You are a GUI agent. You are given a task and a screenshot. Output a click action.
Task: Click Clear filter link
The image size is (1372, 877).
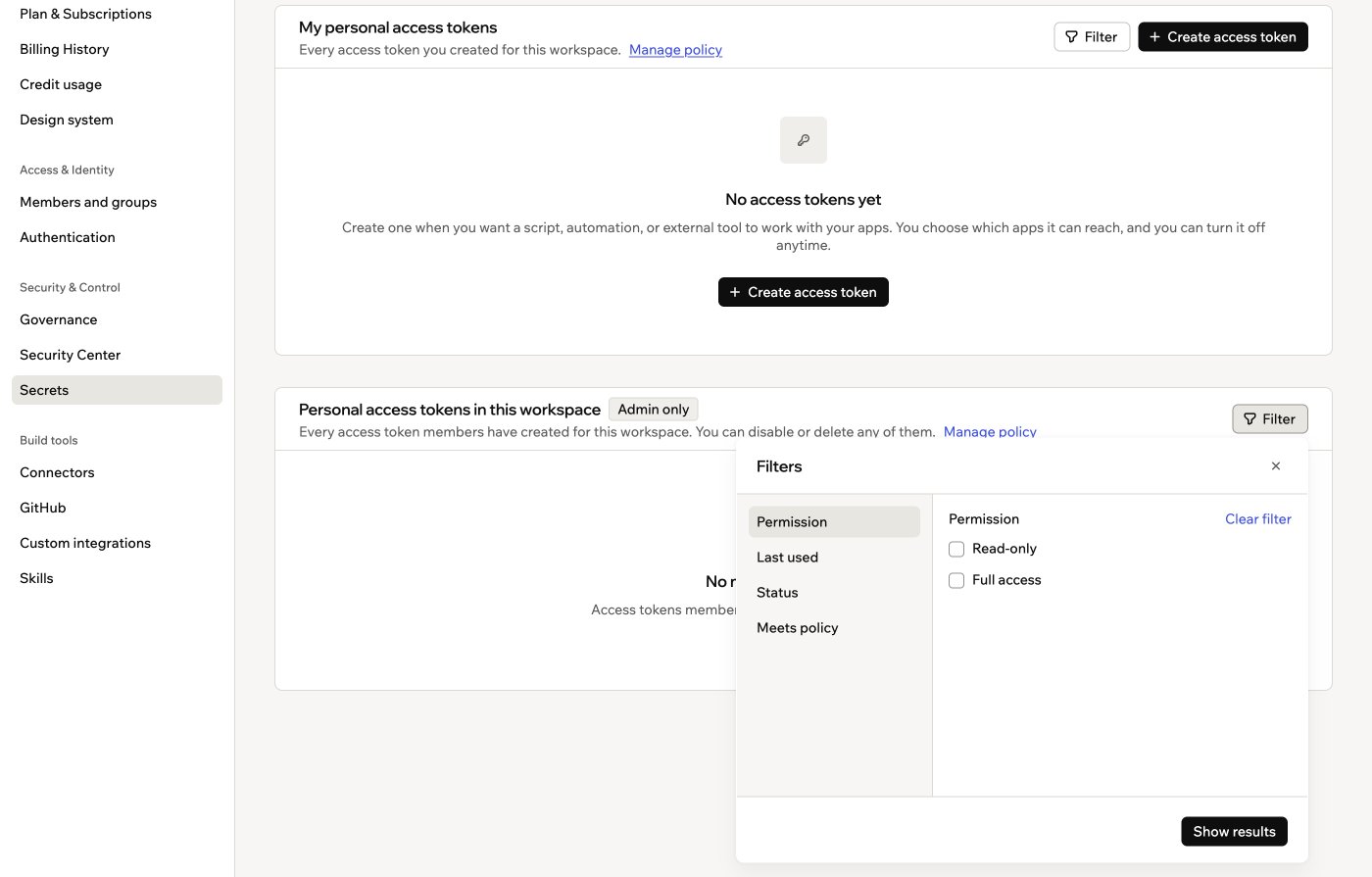pyautogui.click(x=1258, y=519)
